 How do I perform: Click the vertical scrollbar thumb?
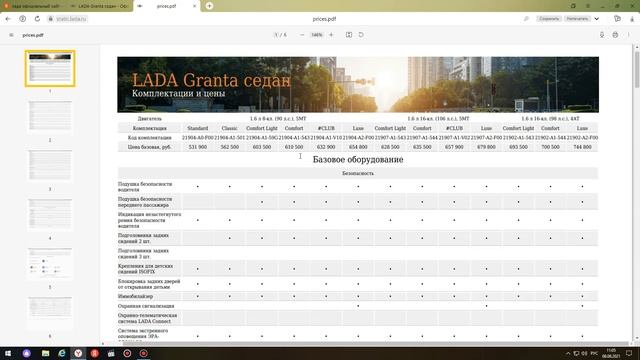tap(636, 69)
